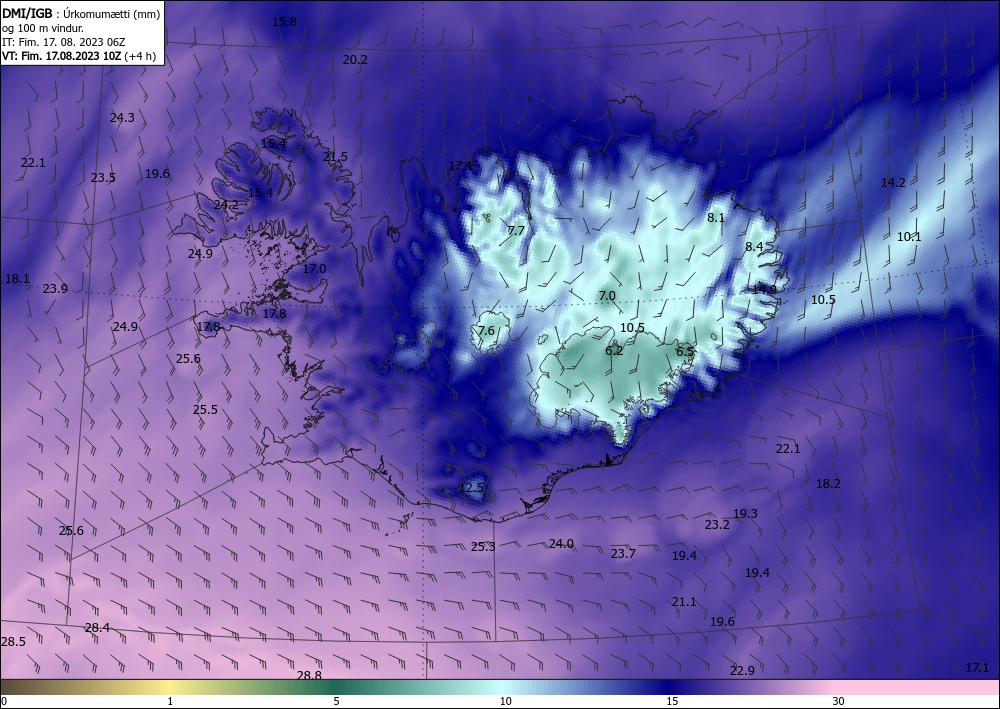Screen dimensions: 1000x709
Task: Click the 14.9 value label
Action: (764, 290)
